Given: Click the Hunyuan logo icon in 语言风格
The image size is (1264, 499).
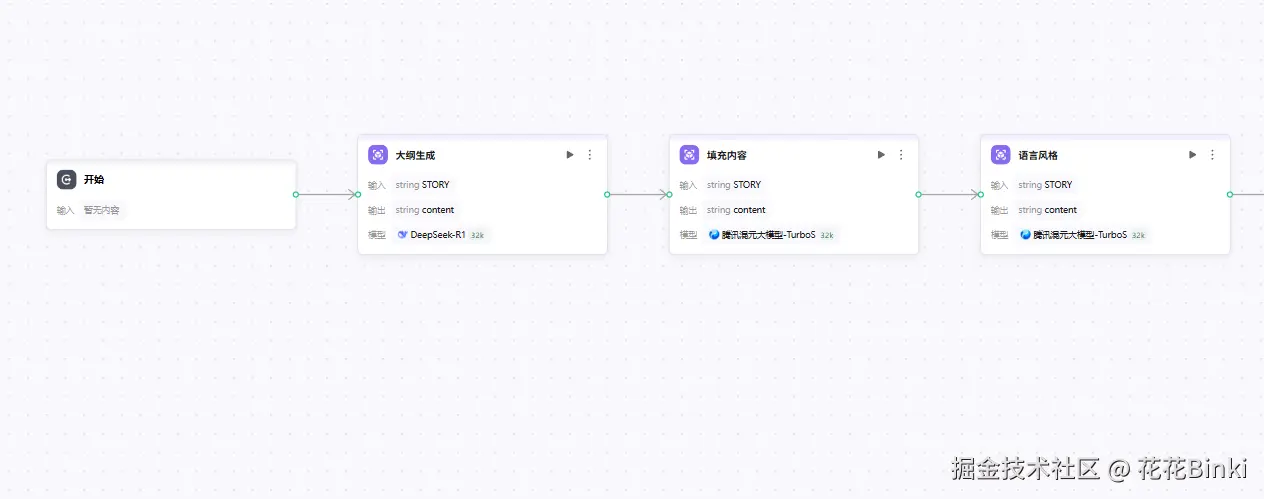Looking at the screenshot, I should coord(1025,235).
